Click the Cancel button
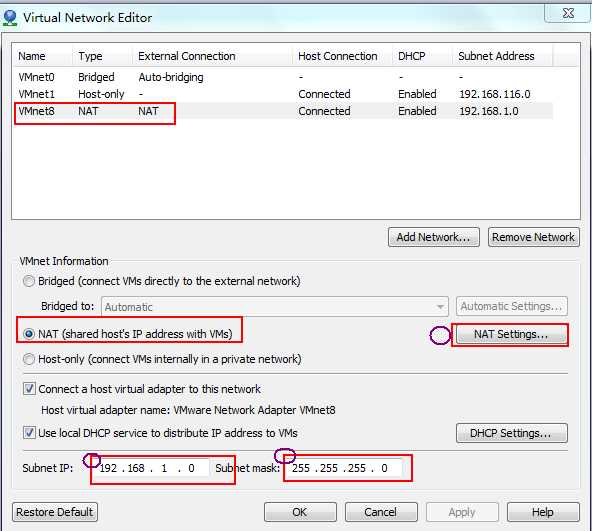The width and height of the screenshot is (592, 531). tap(381, 512)
